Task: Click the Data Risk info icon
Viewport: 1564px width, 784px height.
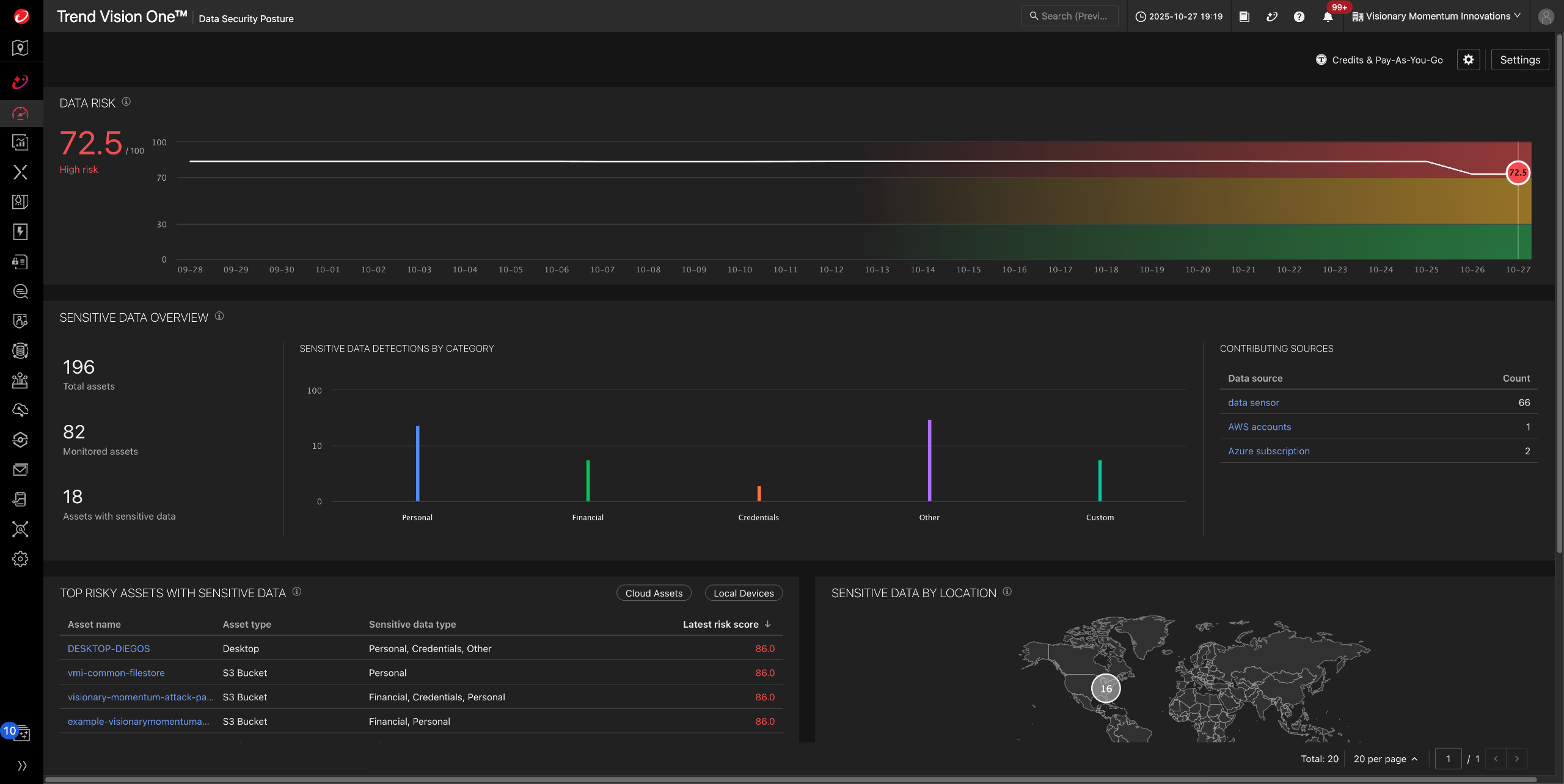Action: pos(126,102)
